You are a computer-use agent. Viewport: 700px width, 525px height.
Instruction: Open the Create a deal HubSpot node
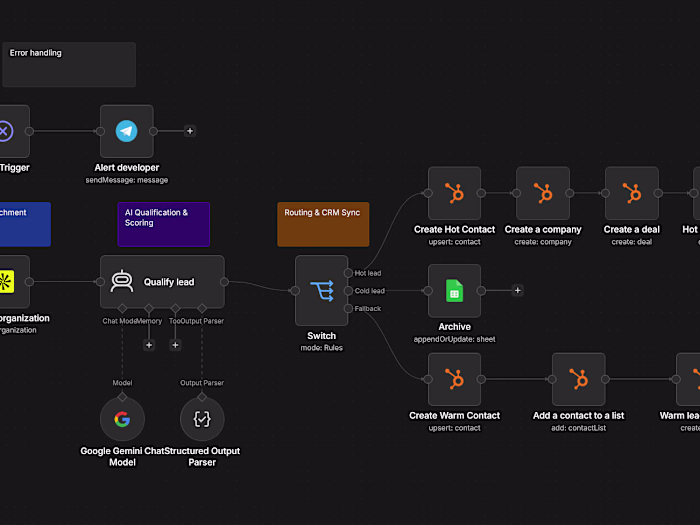pos(632,193)
